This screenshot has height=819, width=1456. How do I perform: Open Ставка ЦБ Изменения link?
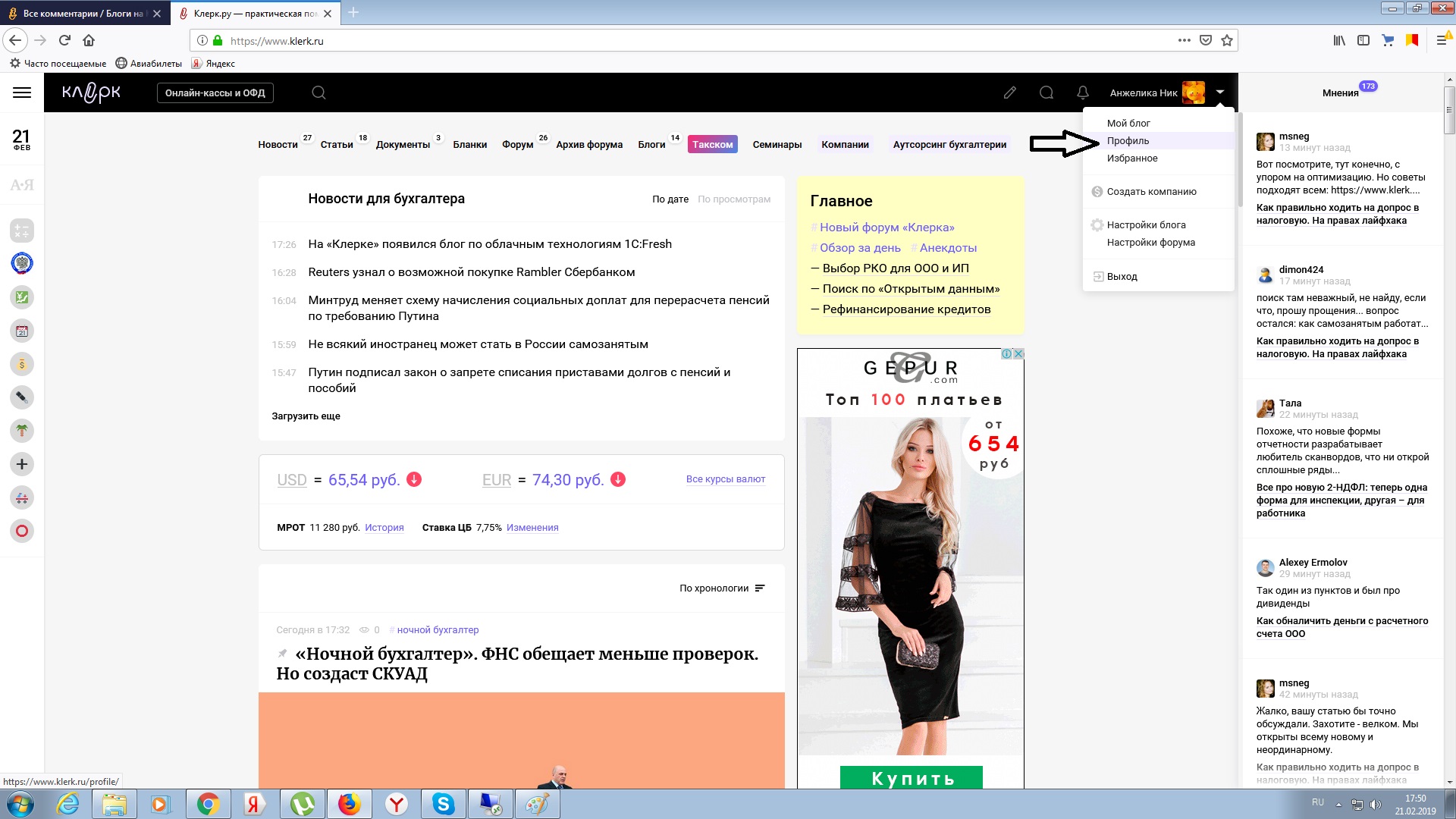point(532,527)
